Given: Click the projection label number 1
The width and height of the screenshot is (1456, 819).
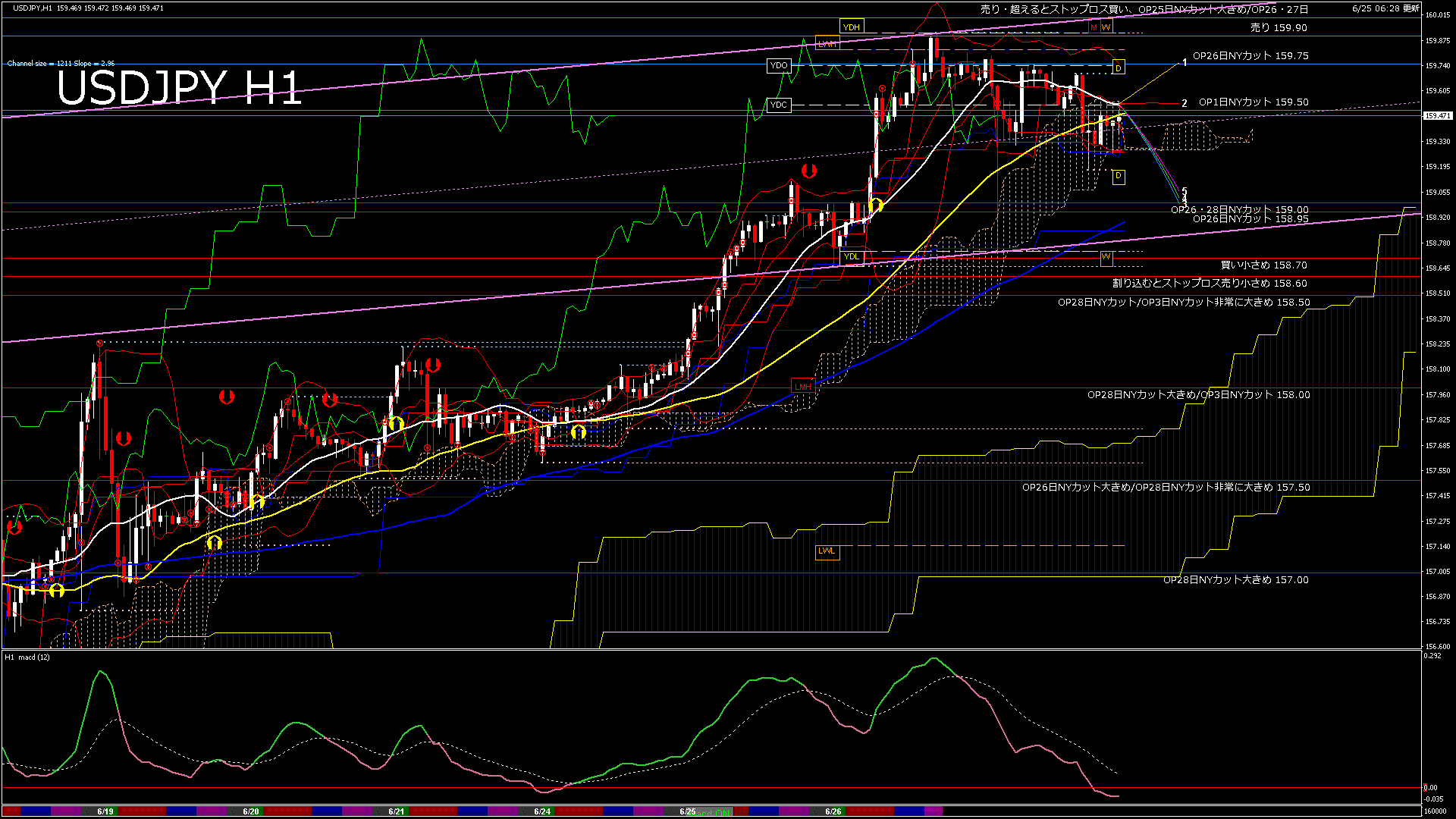Looking at the screenshot, I should (x=1185, y=62).
